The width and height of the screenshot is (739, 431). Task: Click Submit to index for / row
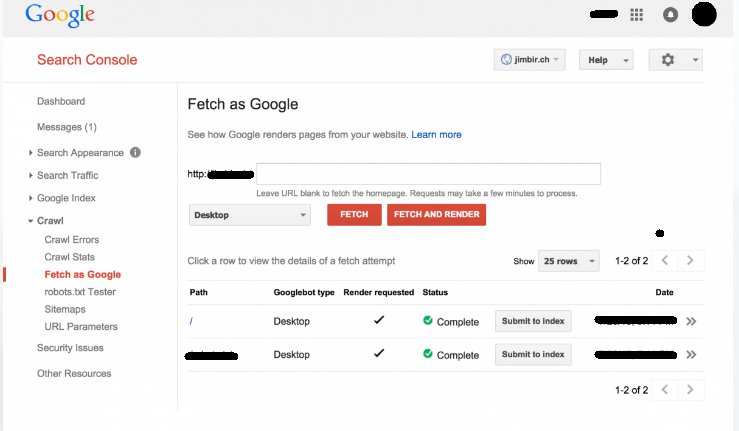533,321
